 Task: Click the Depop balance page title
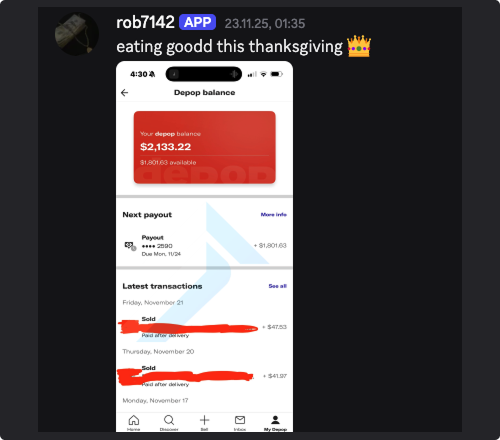pos(204,93)
